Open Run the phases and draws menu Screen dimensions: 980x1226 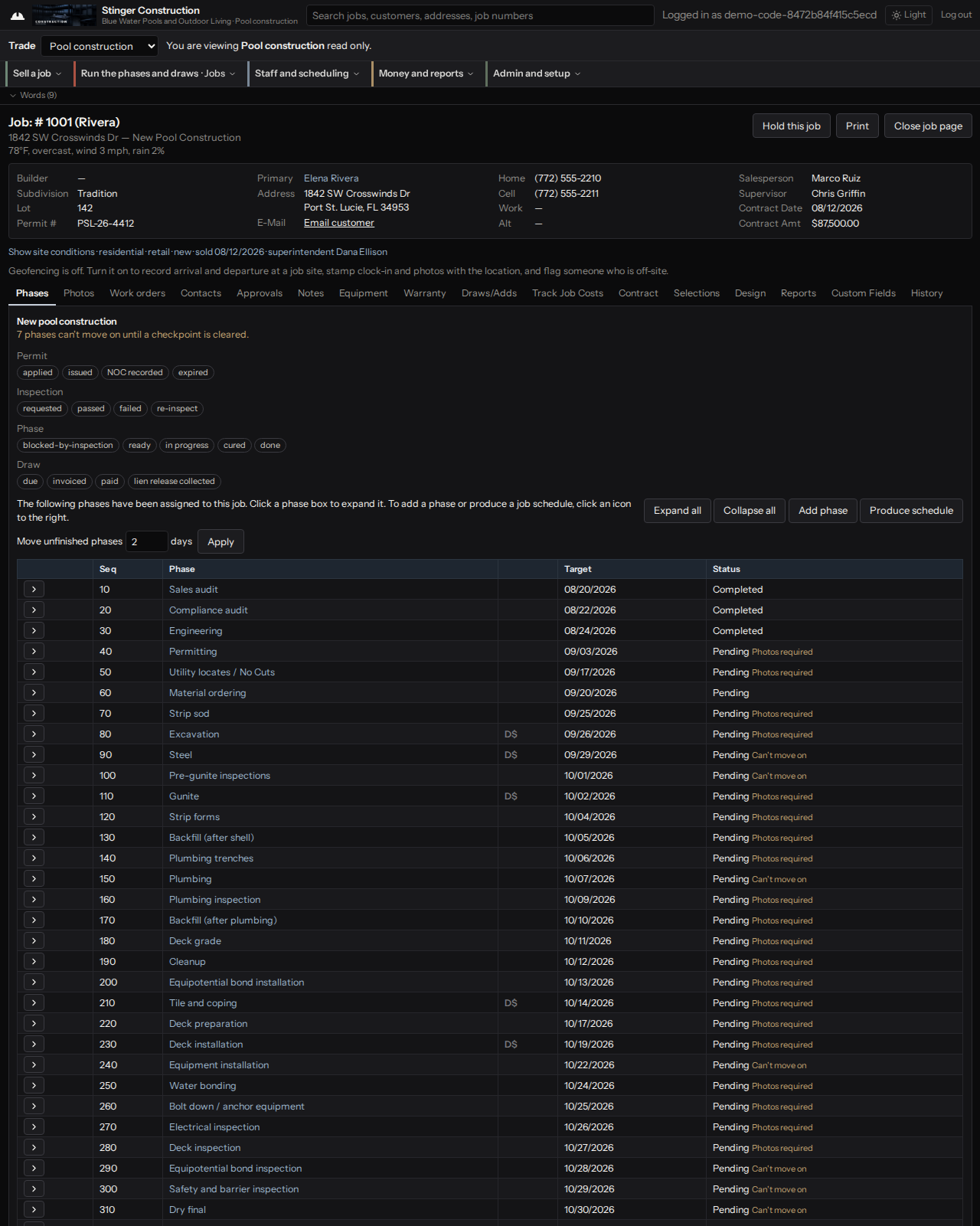pos(158,74)
